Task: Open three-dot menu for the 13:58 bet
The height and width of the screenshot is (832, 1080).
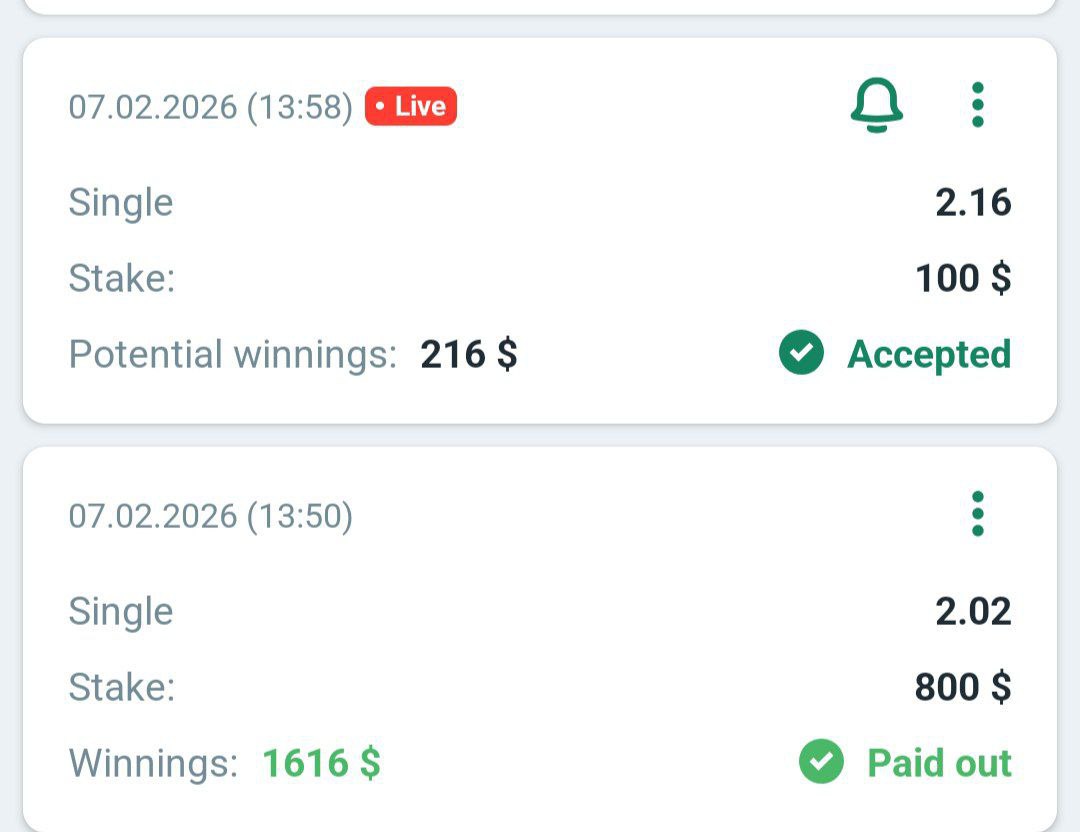Action: tap(977, 105)
